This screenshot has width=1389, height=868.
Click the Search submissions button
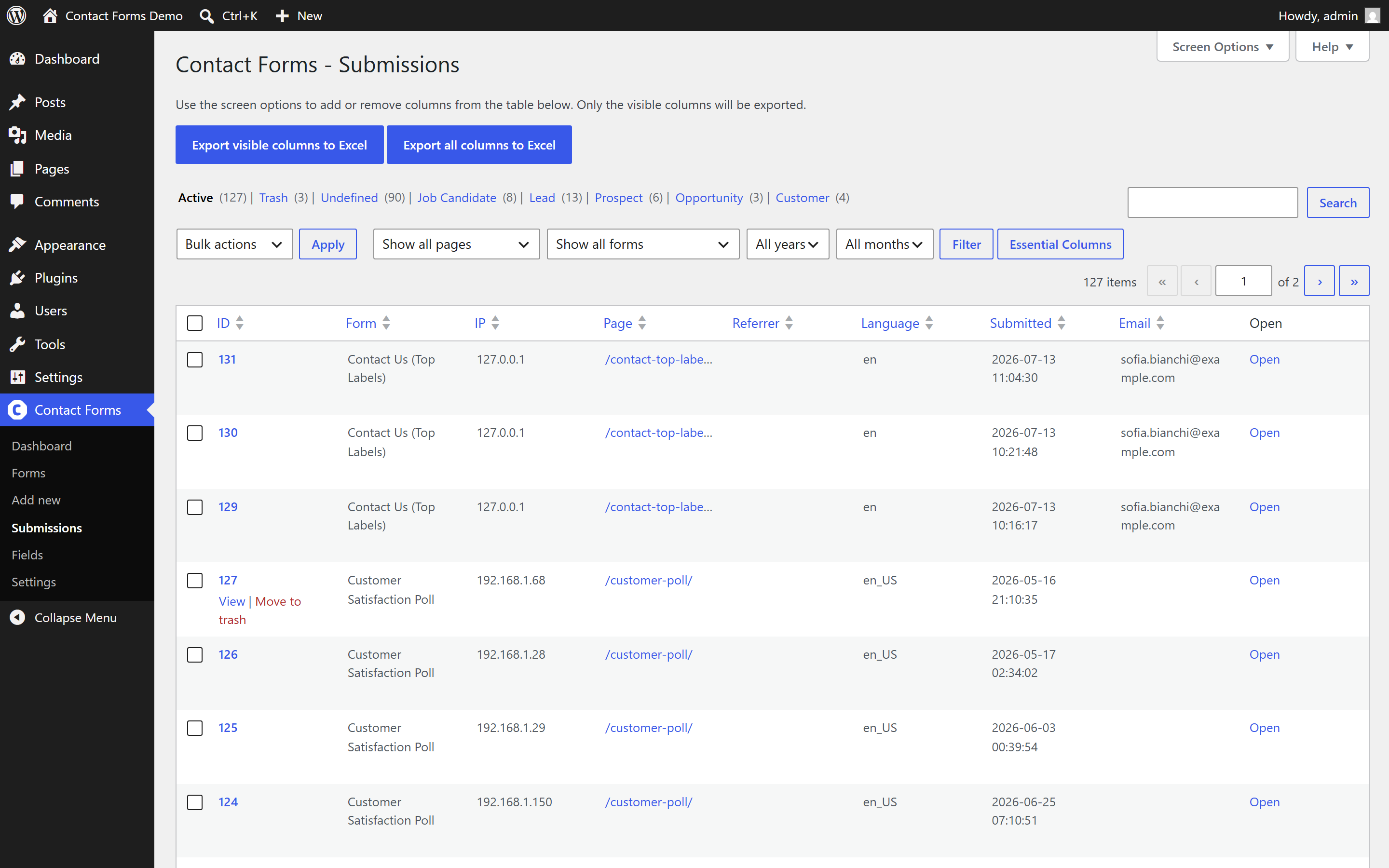tap(1338, 203)
